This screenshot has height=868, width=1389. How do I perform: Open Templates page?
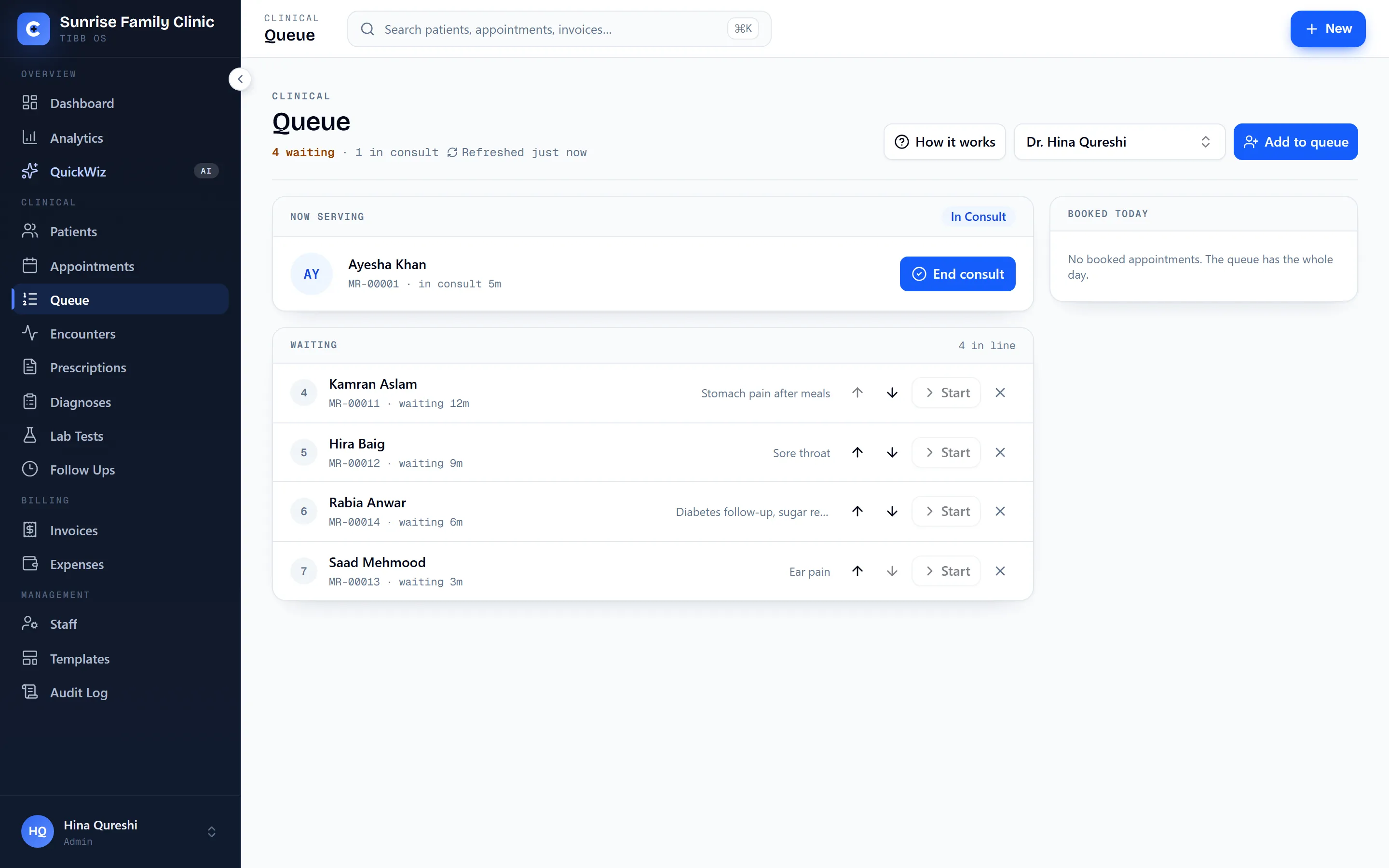coord(120,658)
